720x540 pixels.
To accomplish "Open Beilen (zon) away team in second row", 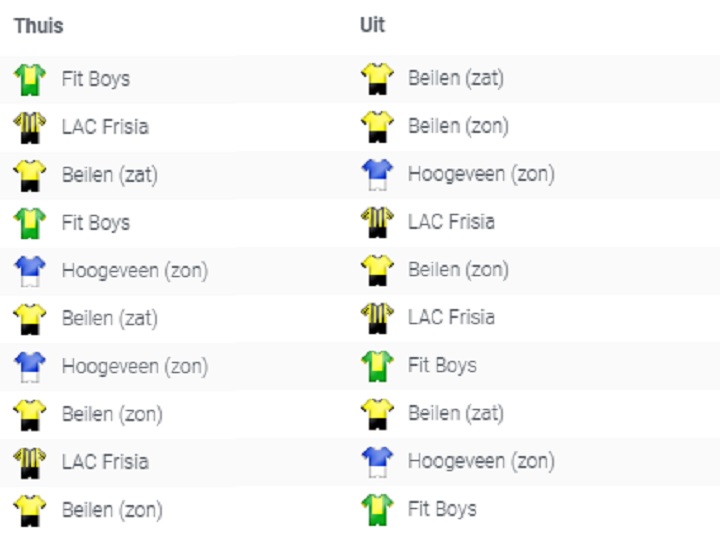I will pyautogui.click(x=458, y=126).
